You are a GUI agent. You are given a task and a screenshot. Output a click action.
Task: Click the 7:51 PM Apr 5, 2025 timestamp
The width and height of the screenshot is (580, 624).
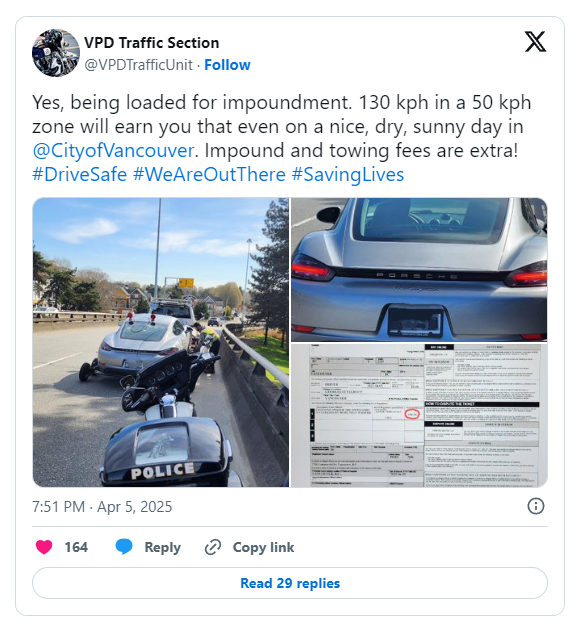coord(102,507)
